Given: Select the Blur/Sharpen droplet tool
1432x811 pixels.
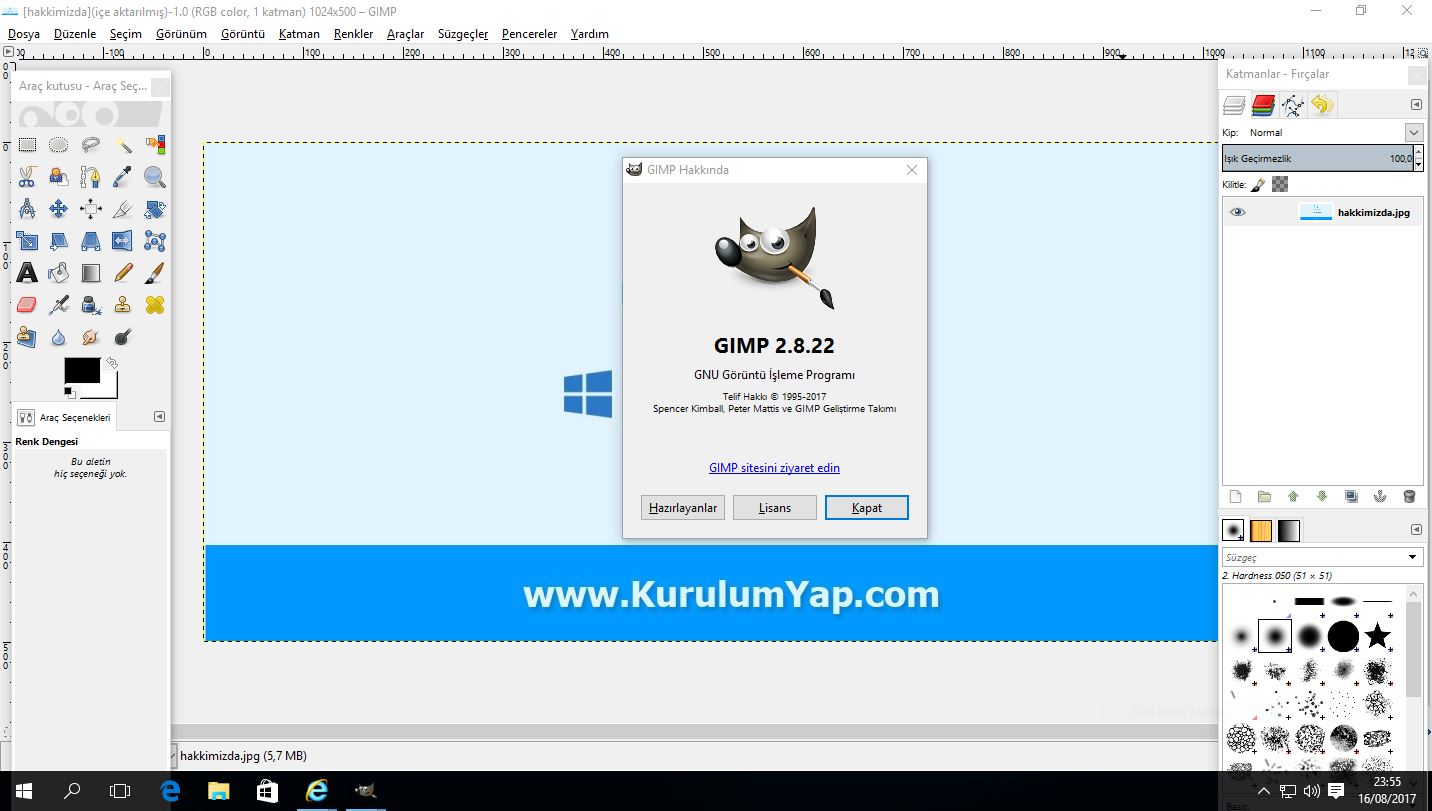Looking at the screenshot, I should [59, 337].
